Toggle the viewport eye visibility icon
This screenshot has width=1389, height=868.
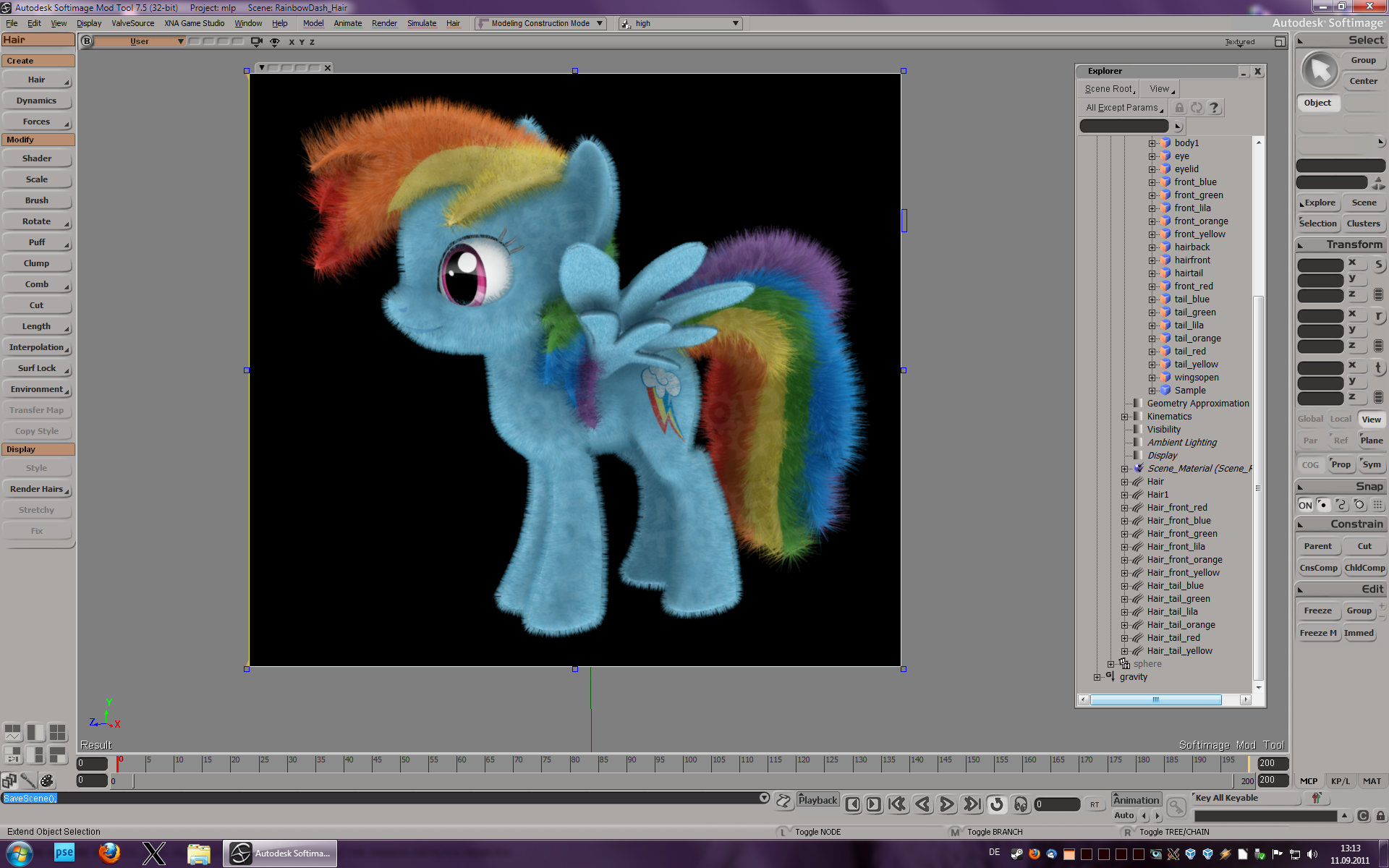click(275, 42)
